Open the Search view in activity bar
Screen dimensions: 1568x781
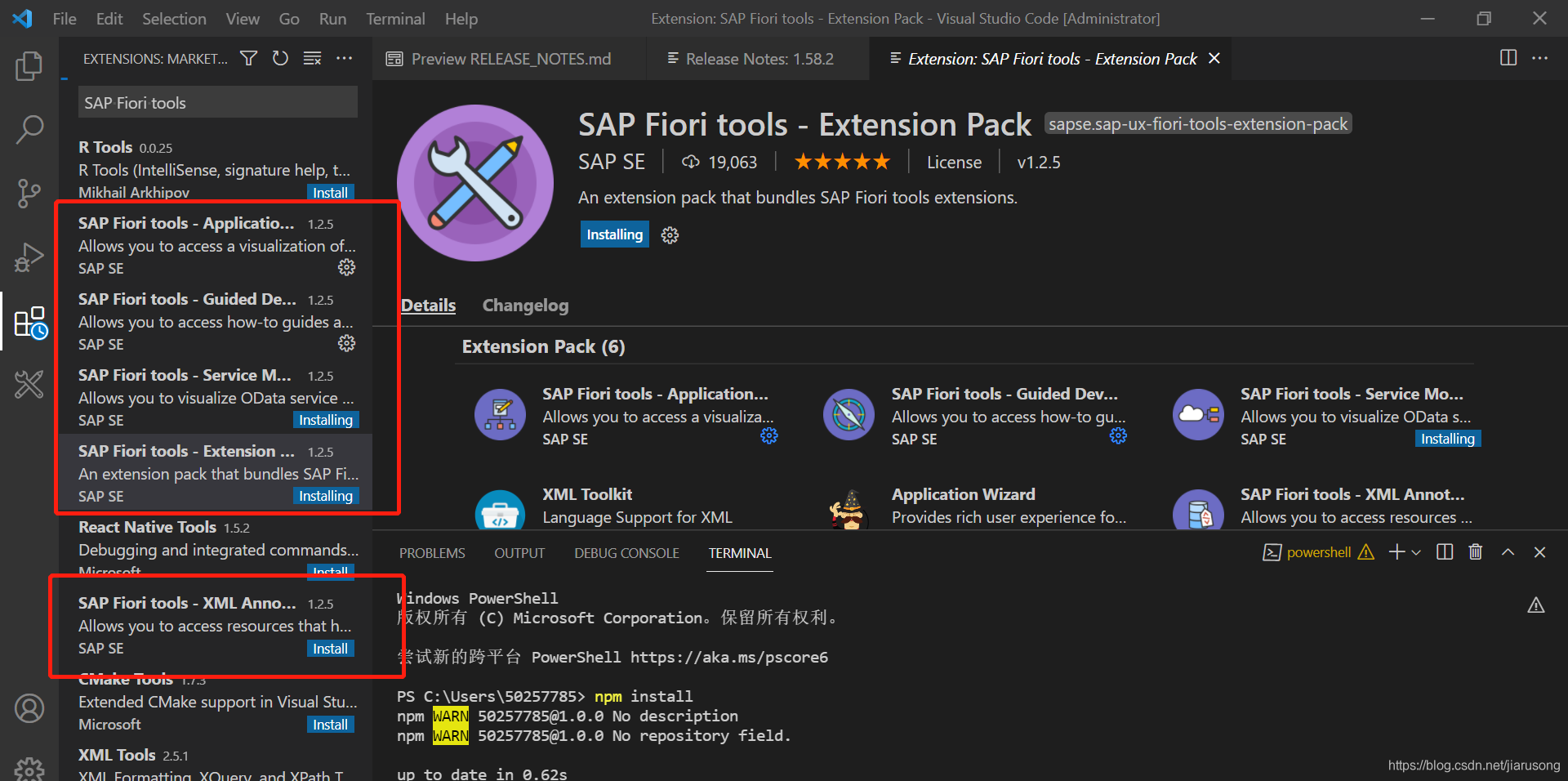29,129
